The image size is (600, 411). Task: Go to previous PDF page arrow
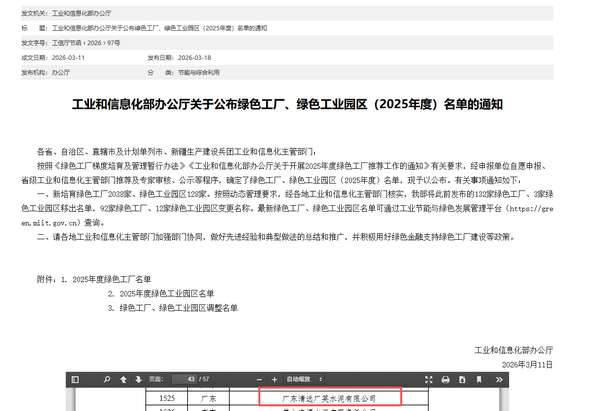pyautogui.click(x=124, y=379)
